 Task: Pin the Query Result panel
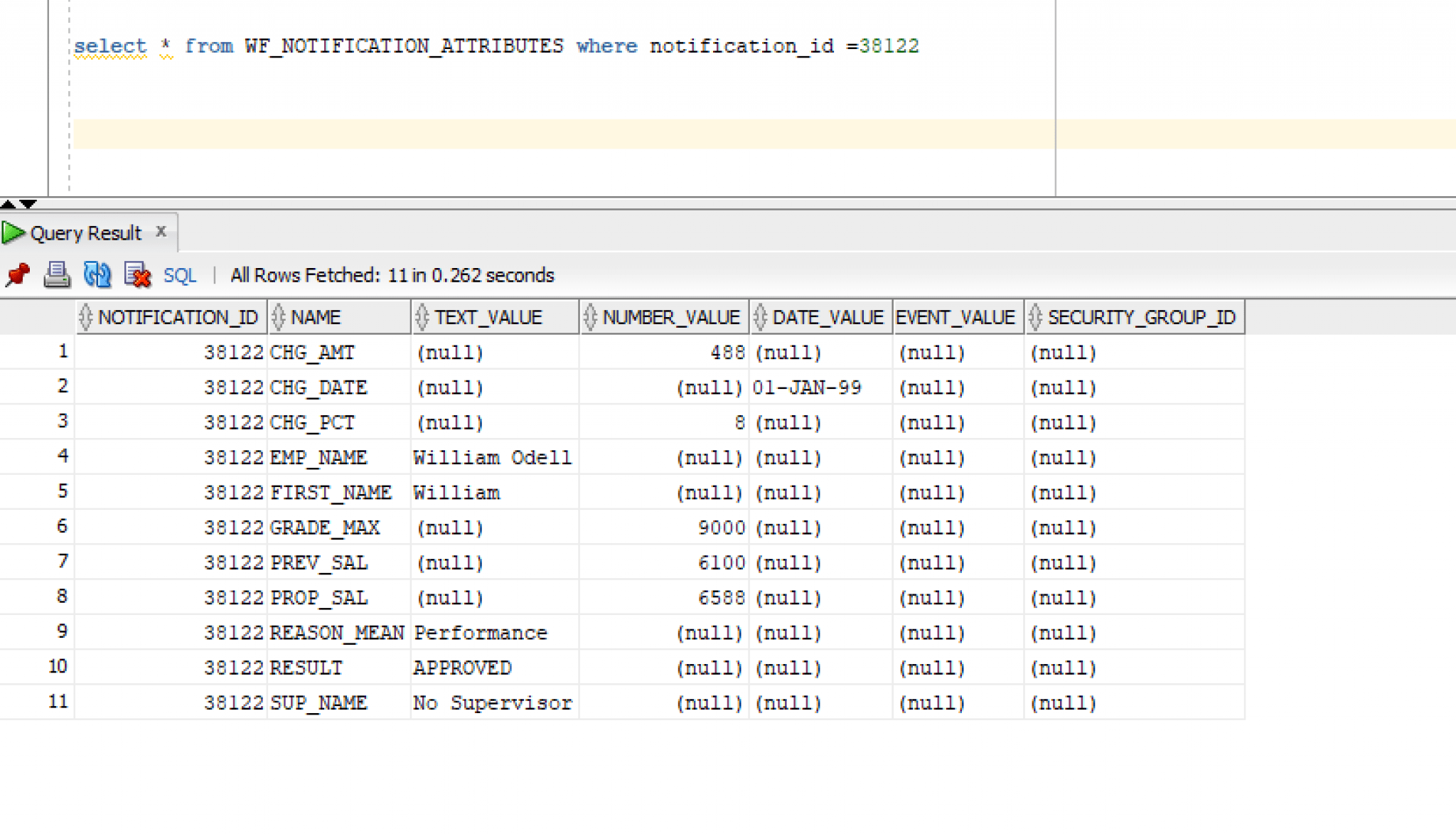click(16, 275)
